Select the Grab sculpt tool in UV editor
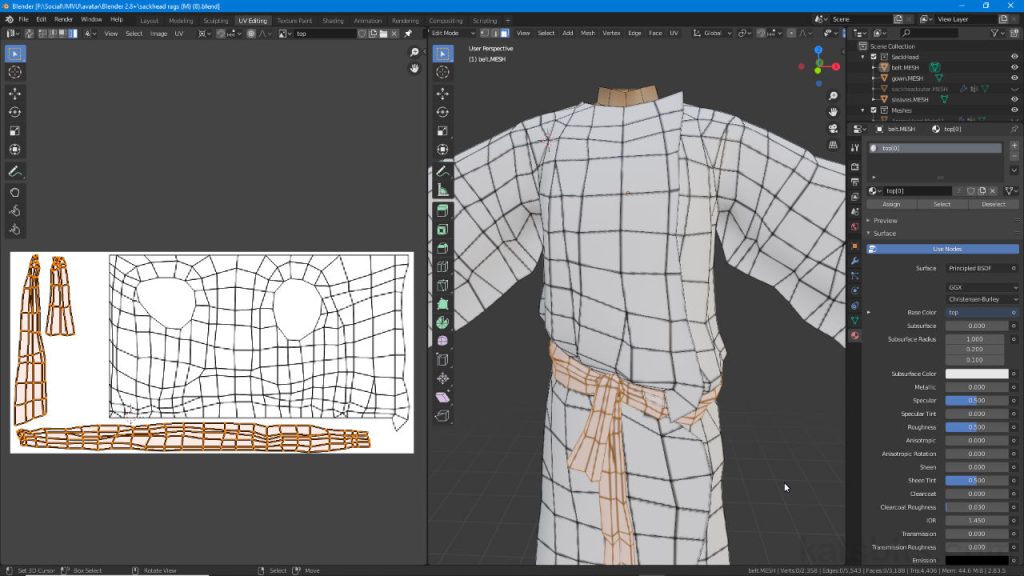The width and height of the screenshot is (1024, 576). click(15, 192)
